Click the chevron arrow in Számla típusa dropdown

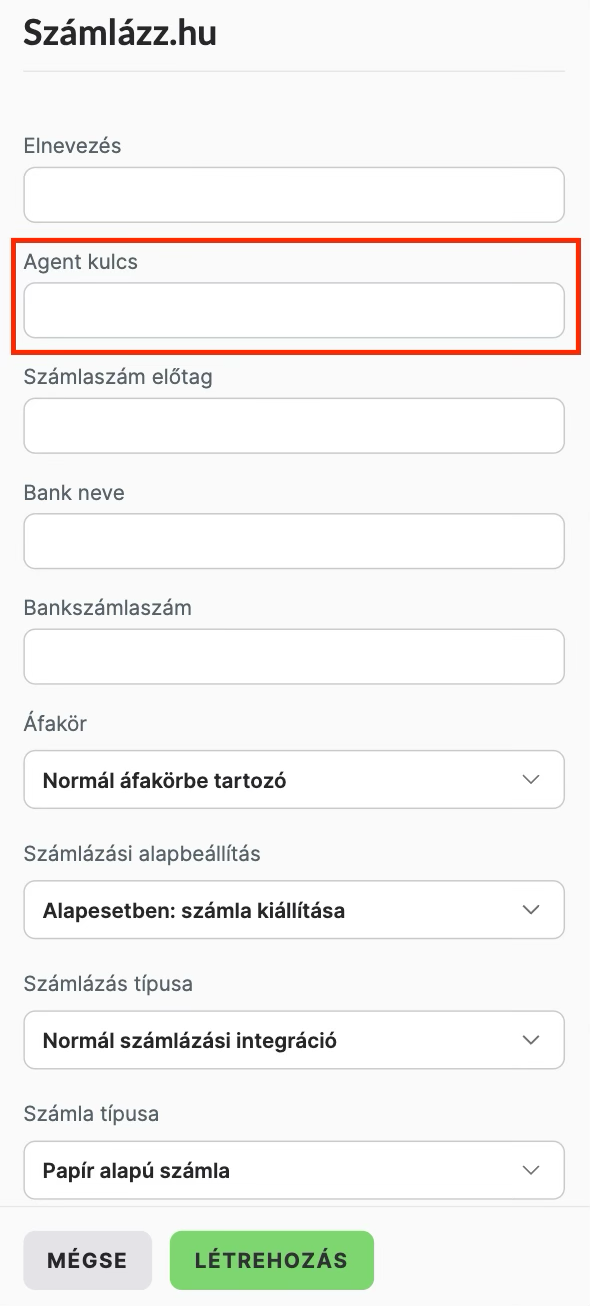coord(531,1170)
